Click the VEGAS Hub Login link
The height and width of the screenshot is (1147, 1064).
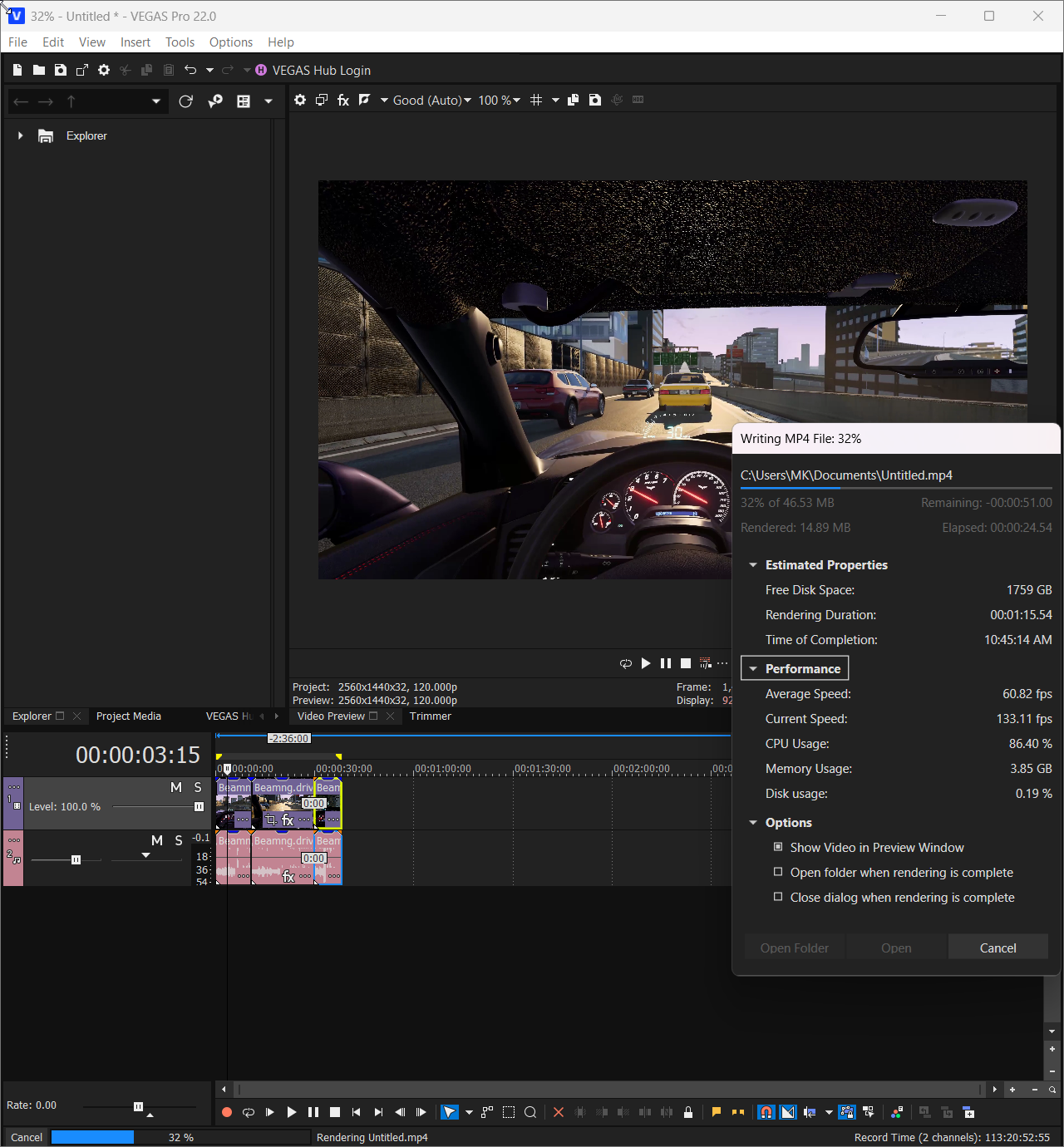coord(321,71)
